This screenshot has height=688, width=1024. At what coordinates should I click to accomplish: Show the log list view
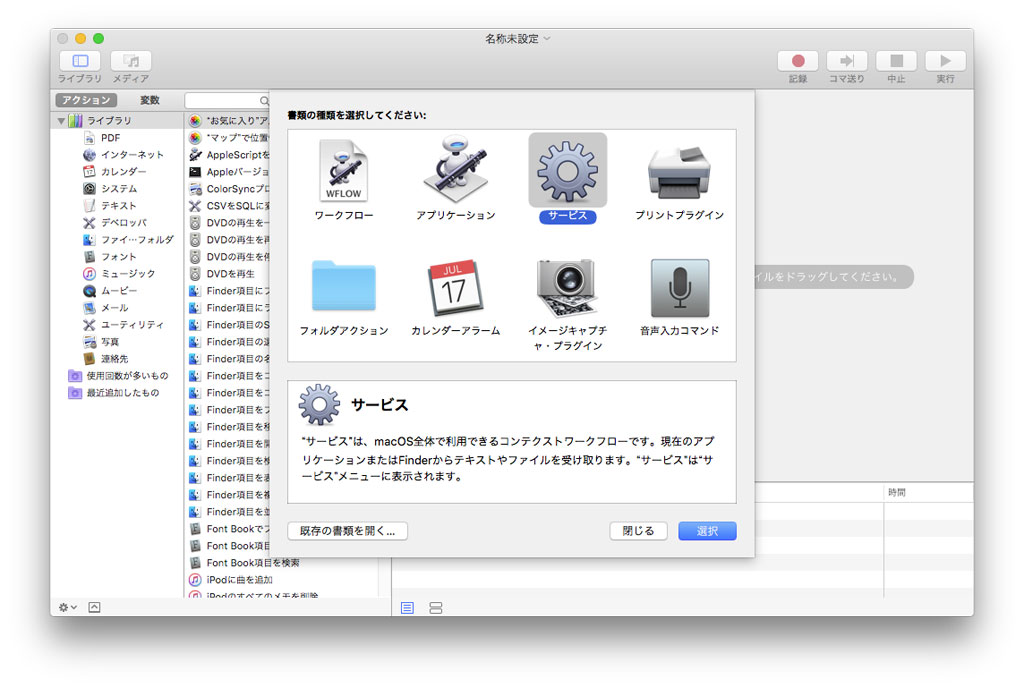[x=408, y=608]
